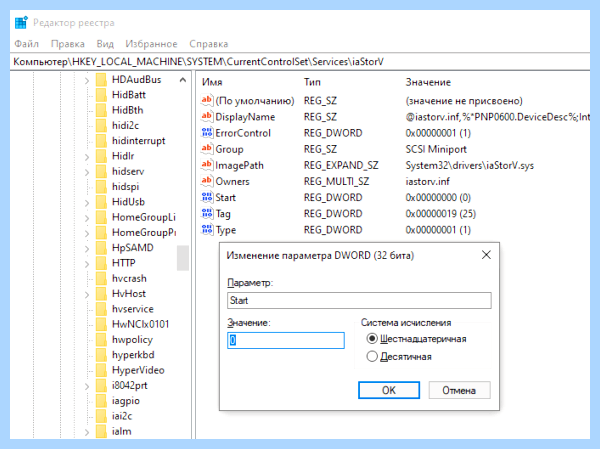This screenshot has width=600, height=449.
Task: Click the string icon of the DisplayName value
Action: pos(207,116)
